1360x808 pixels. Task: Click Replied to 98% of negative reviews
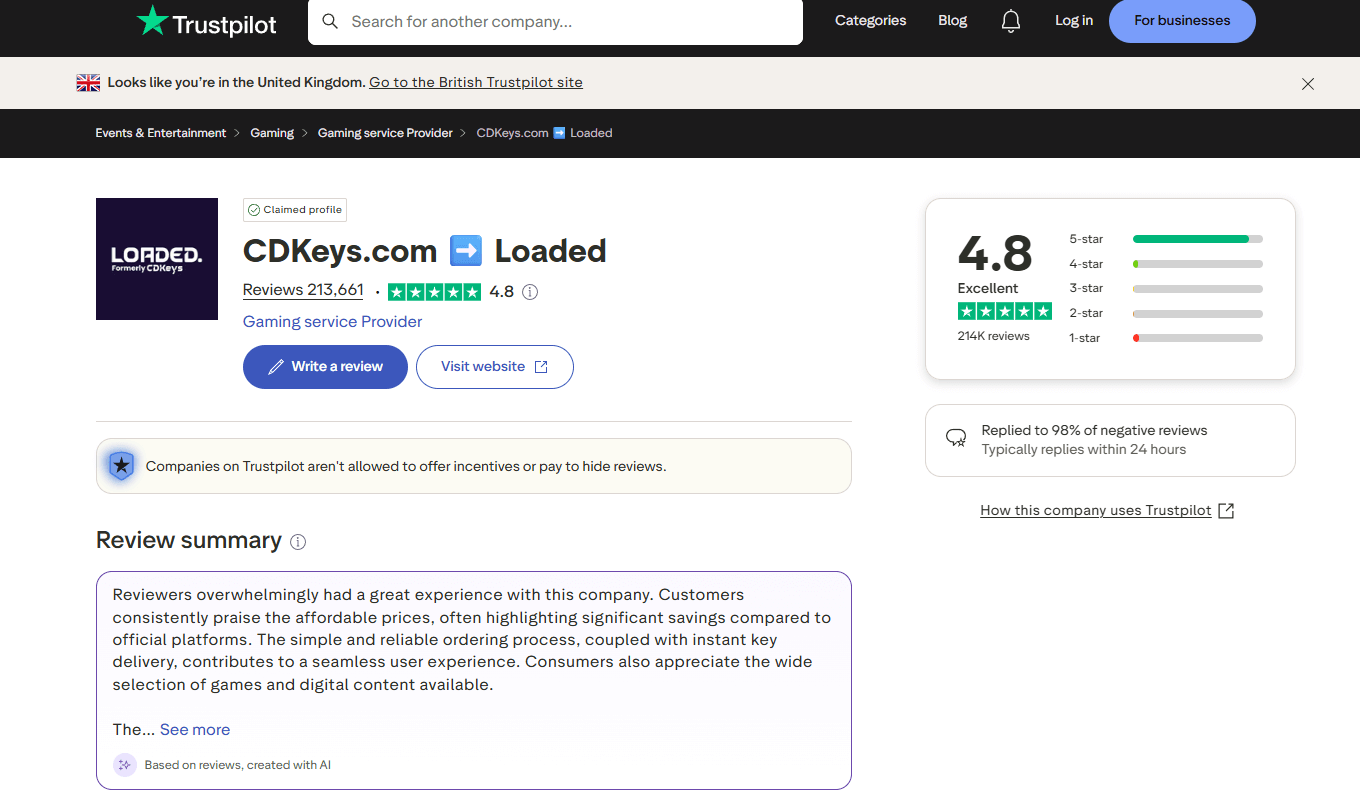(1094, 430)
